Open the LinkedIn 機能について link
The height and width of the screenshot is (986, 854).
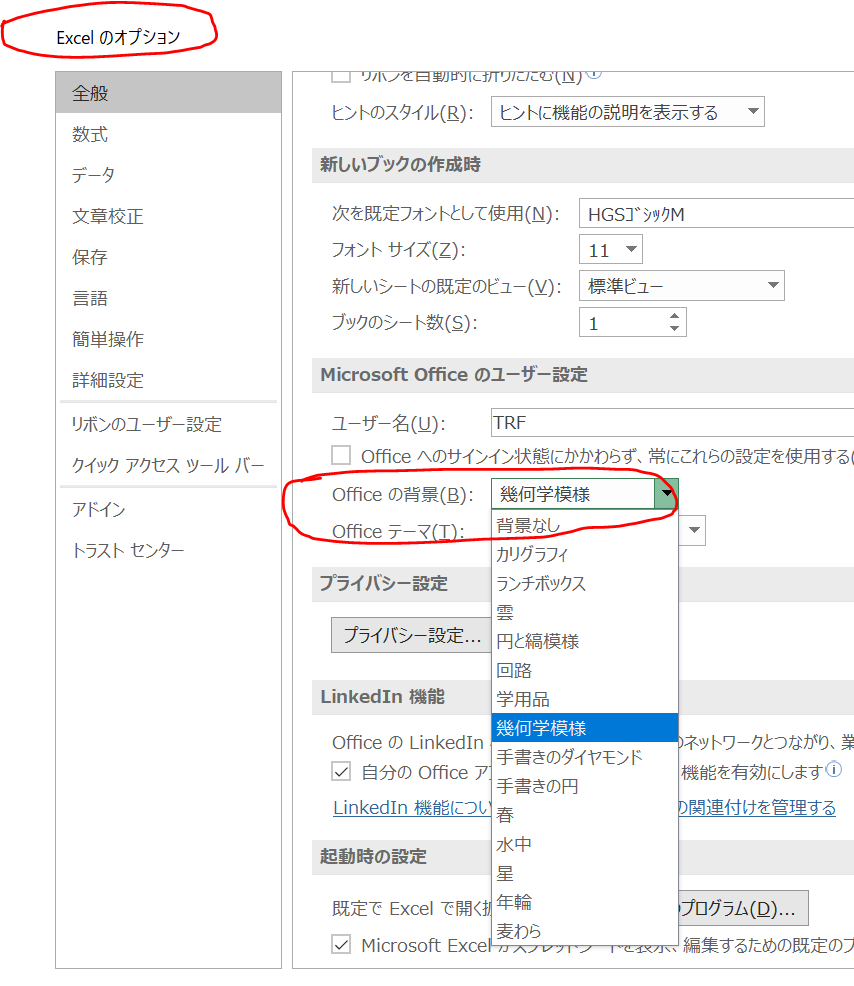(412, 807)
